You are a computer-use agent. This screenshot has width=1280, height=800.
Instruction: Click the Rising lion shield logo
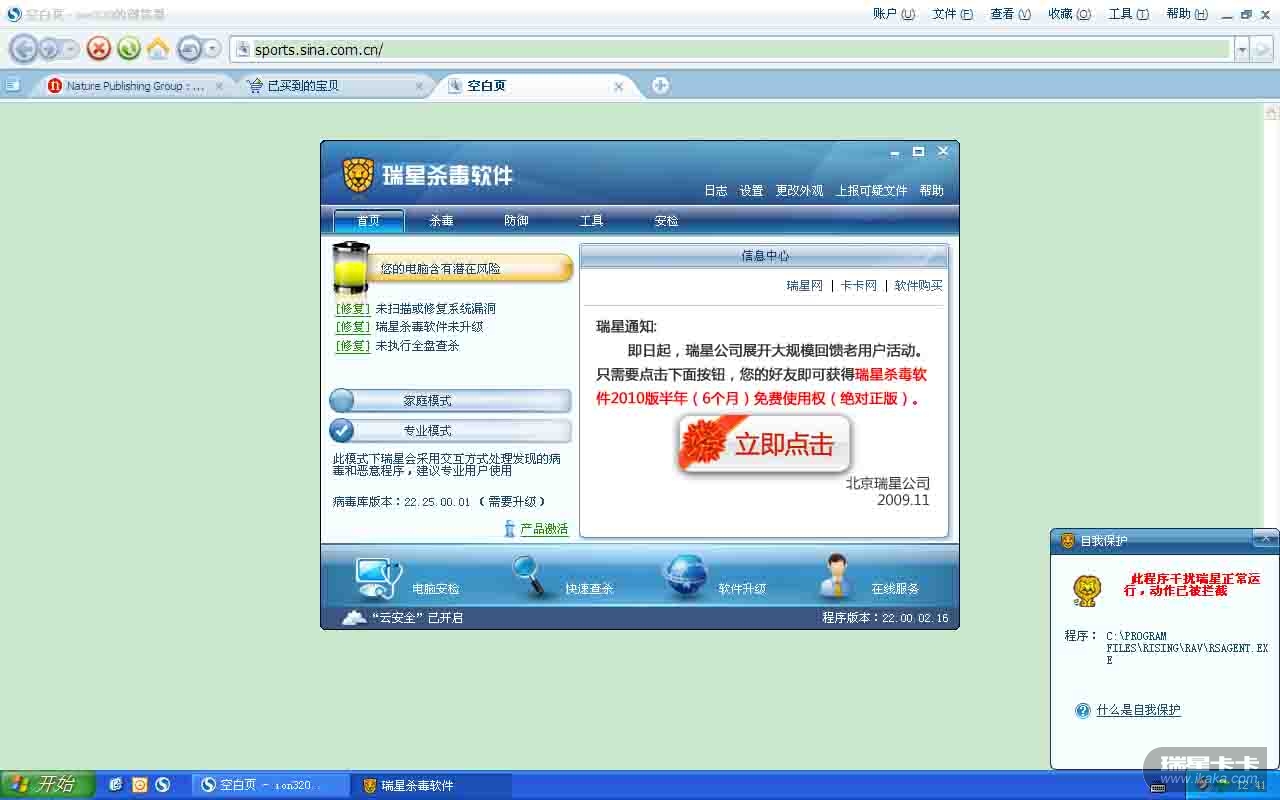[x=358, y=175]
